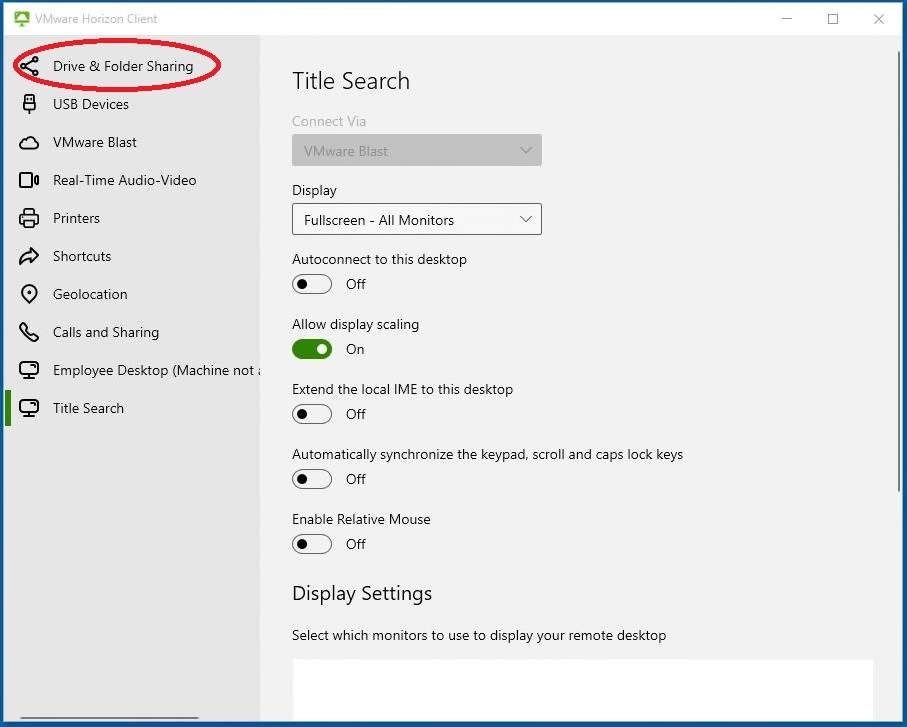Click the vertical scrollbar on the right
Screen dimensions: 907x727
[x=899, y=272]
